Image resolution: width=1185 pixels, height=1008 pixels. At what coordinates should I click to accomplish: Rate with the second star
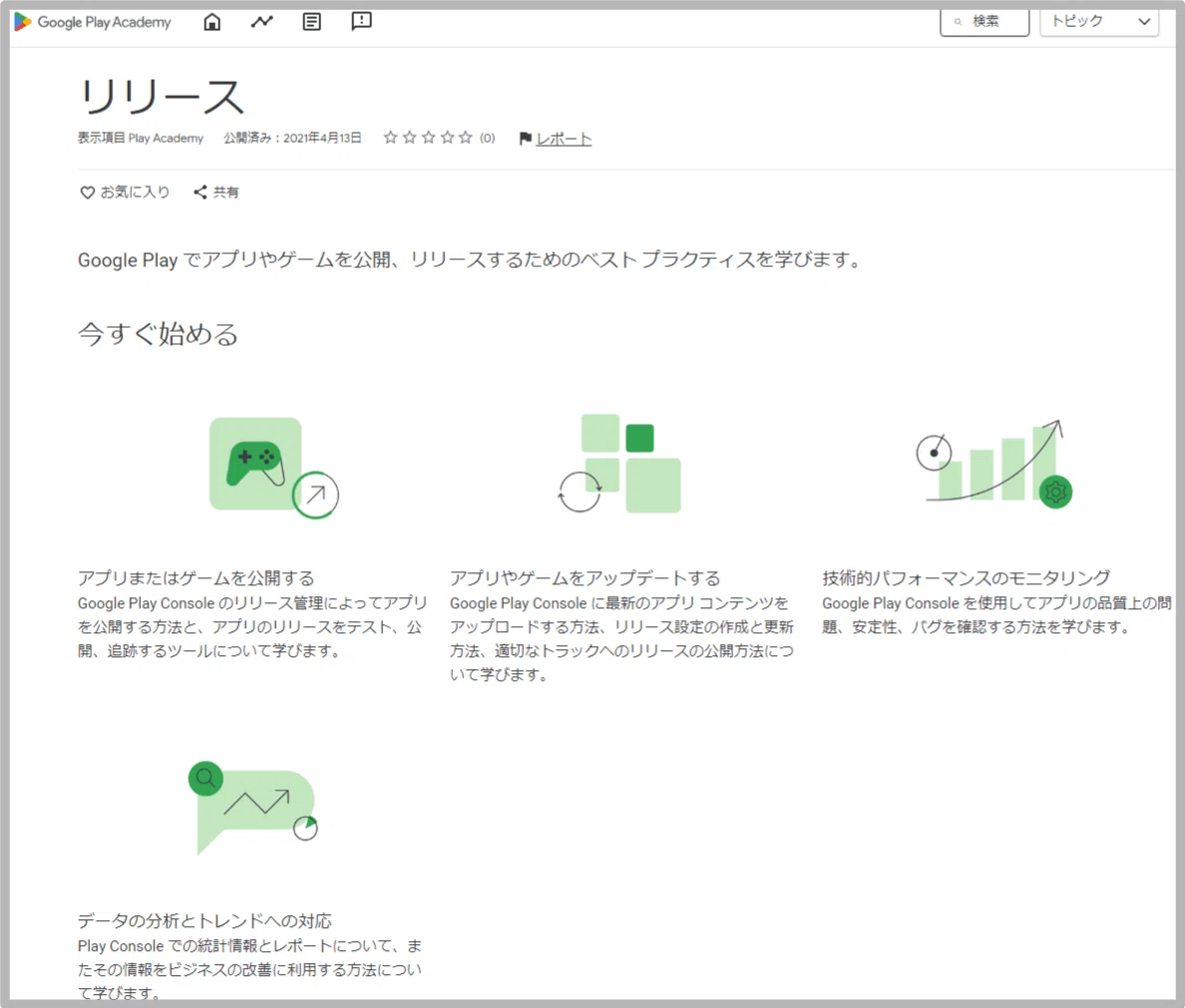409,138
